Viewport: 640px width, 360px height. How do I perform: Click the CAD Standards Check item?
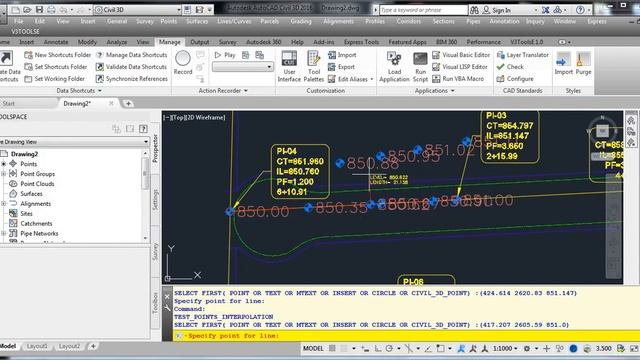510,67
